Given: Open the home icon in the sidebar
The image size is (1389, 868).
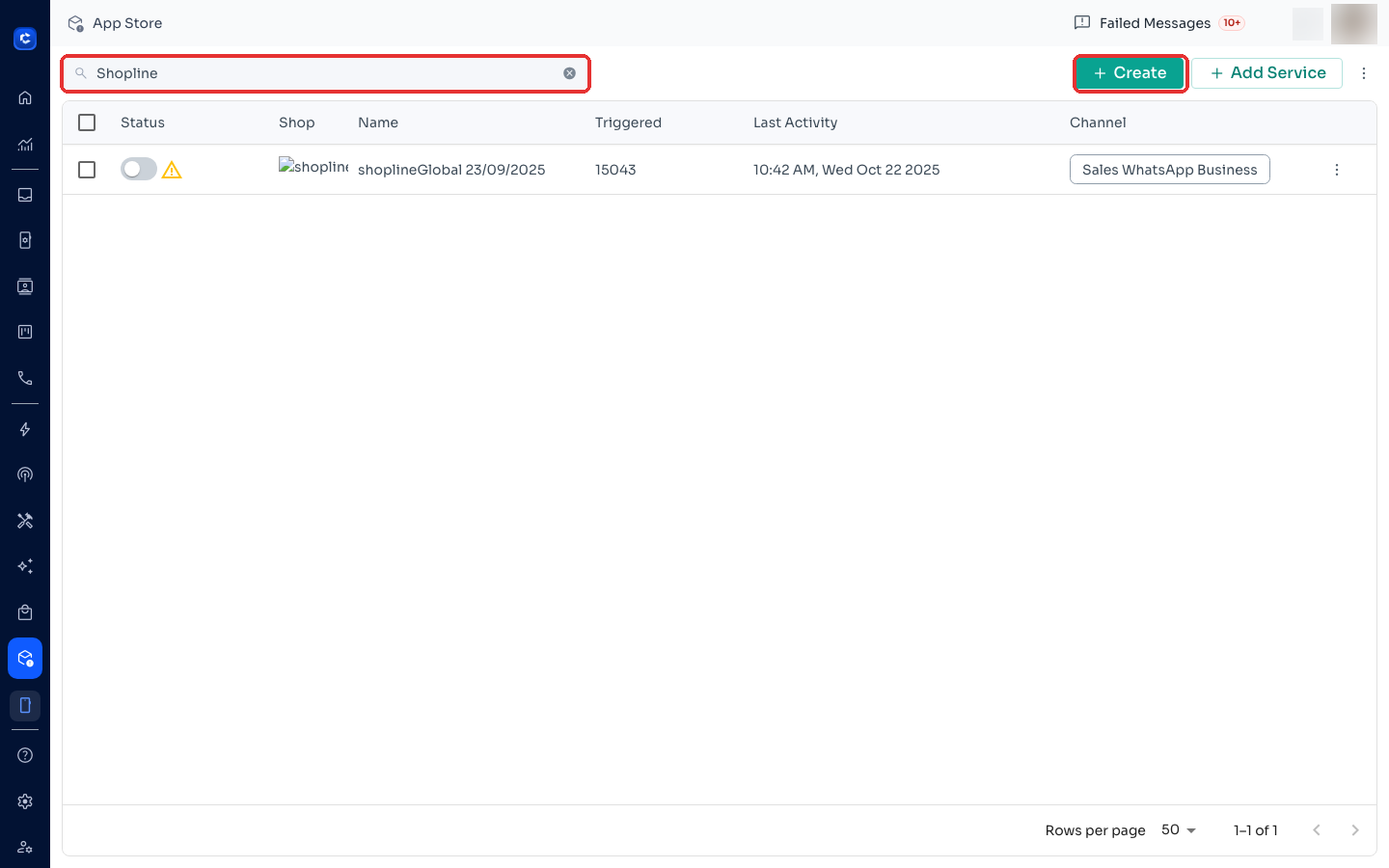Looking at the screenshot, I should [x=25, y=97].
